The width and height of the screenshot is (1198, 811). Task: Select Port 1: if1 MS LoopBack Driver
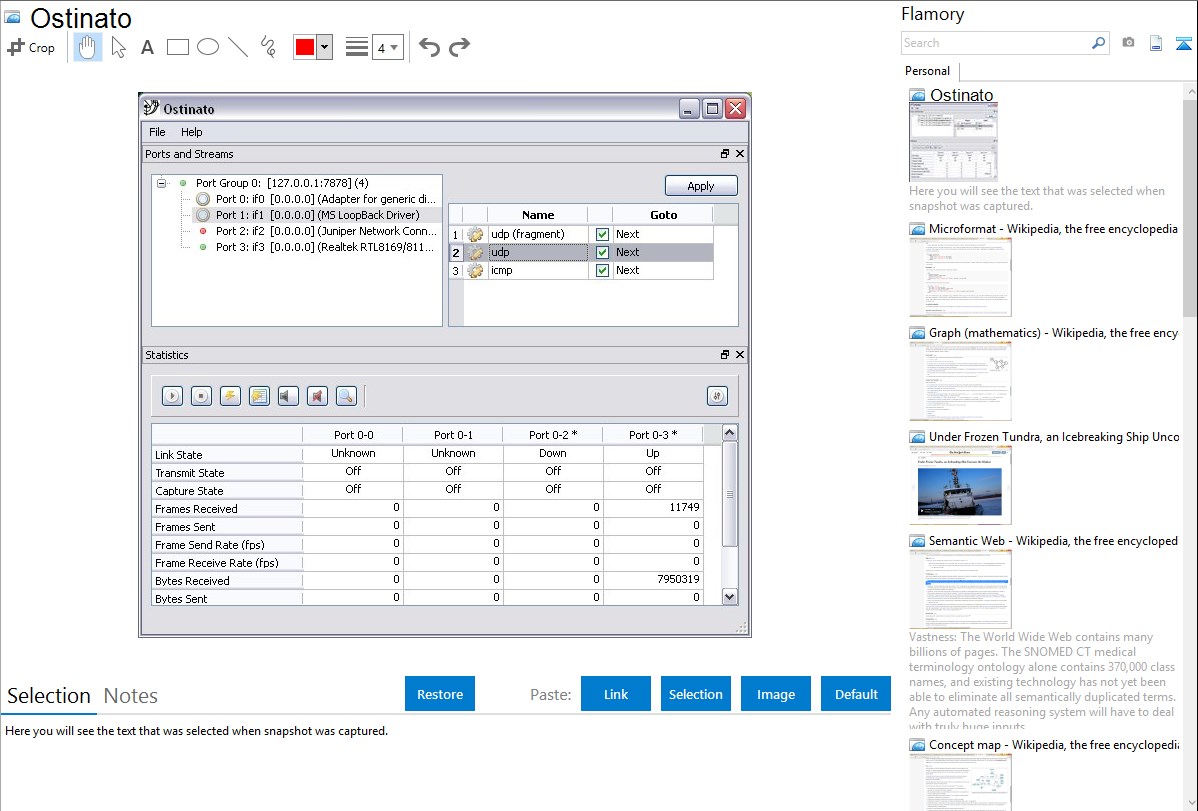pyautogui.click(x=317, y=216)
